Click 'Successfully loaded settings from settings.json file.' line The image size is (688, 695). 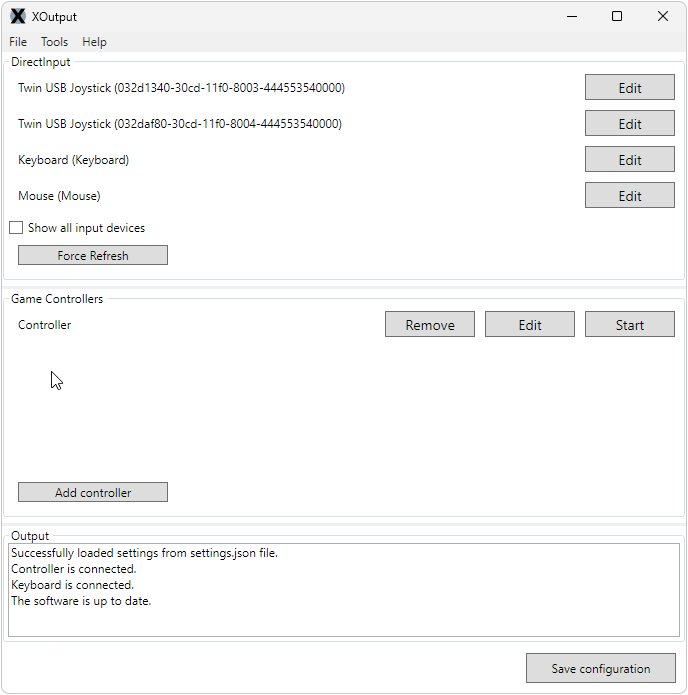[145, 553]
